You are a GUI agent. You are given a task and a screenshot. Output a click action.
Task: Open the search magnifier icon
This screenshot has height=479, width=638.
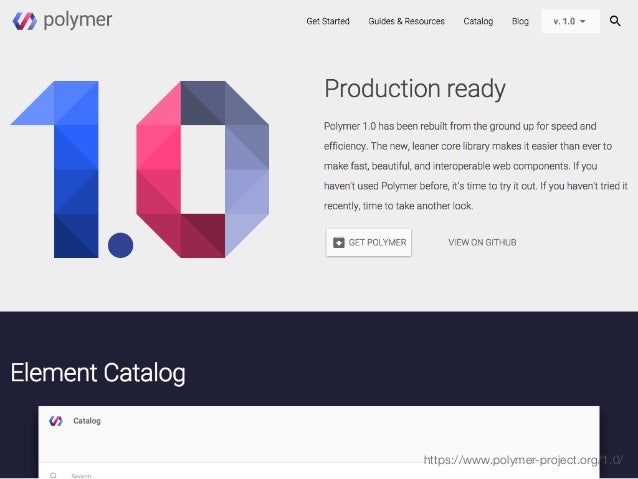click(x=615, y=21)
